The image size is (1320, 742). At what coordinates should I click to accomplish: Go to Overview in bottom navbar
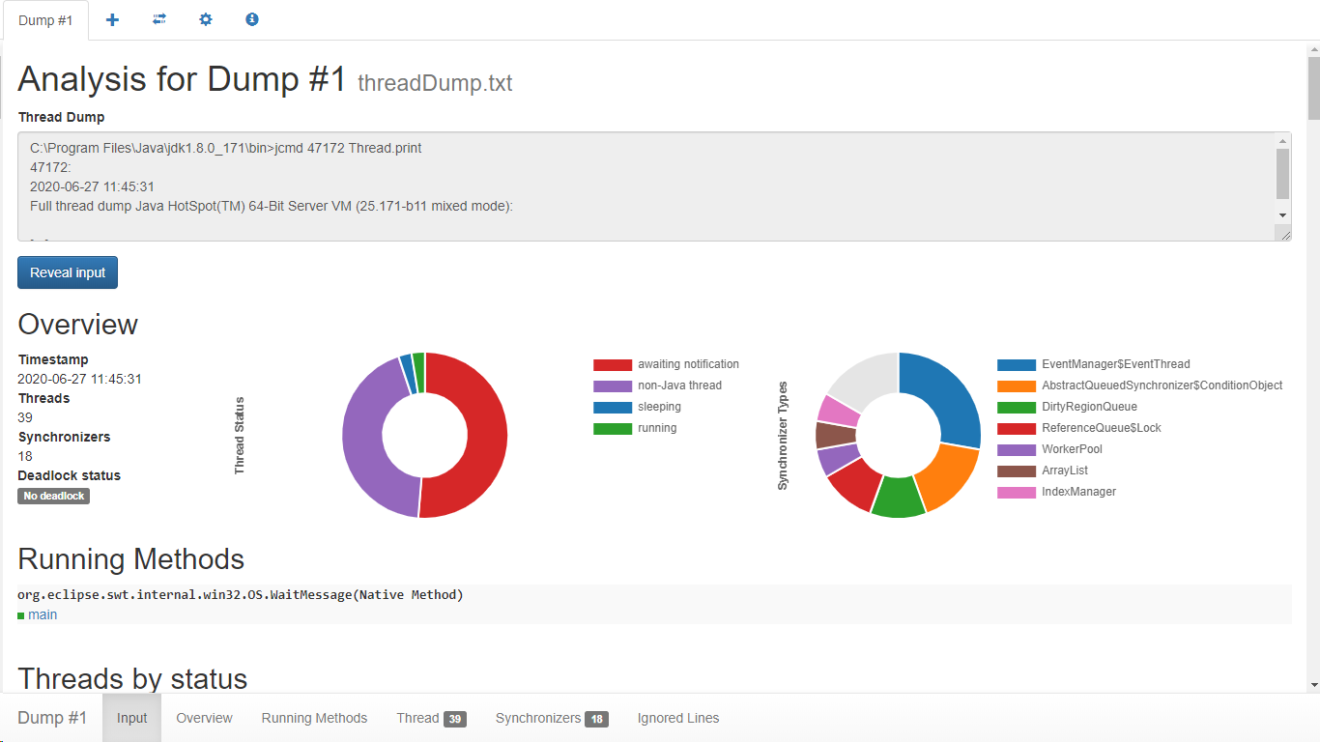[x=204, y=718]
